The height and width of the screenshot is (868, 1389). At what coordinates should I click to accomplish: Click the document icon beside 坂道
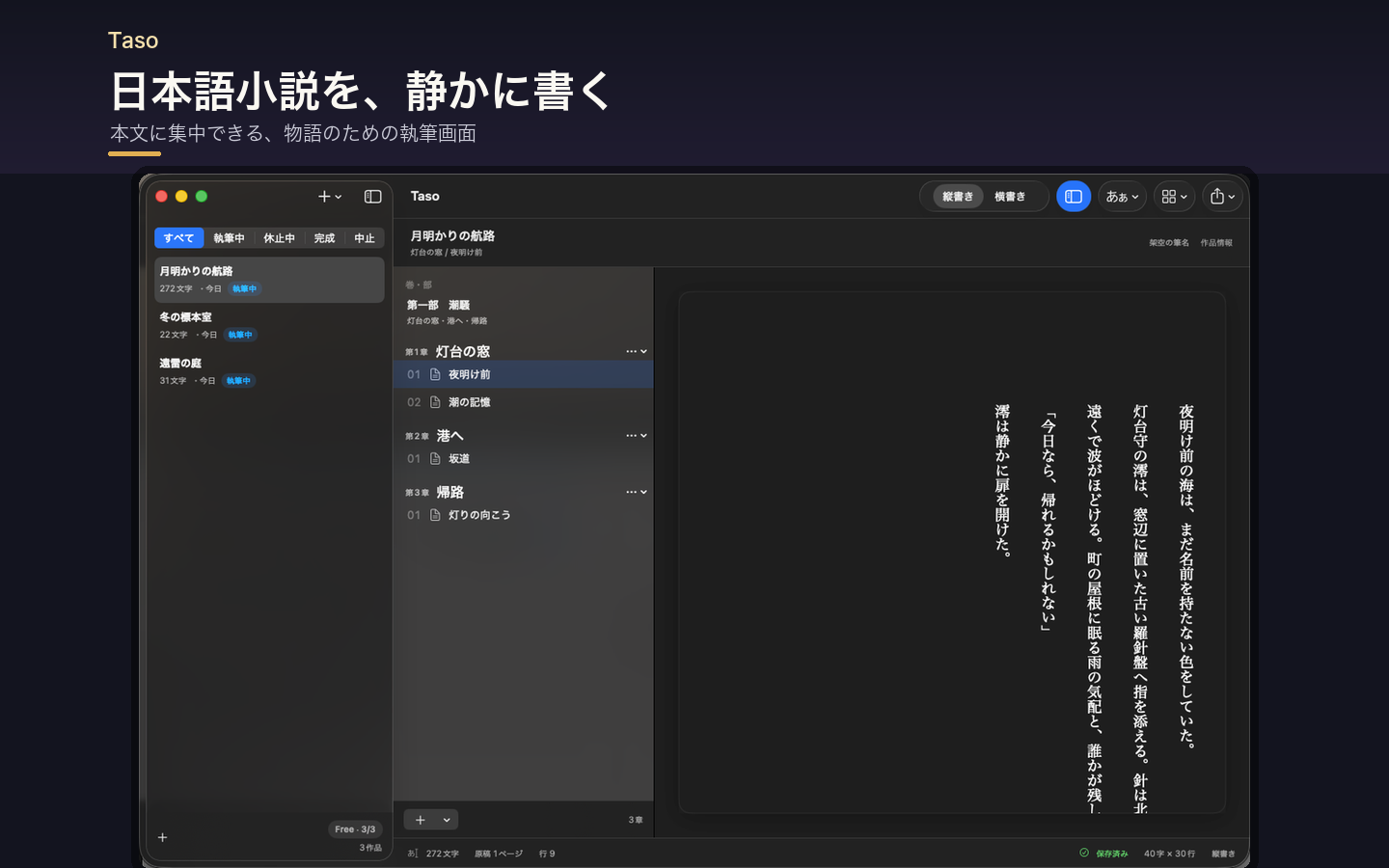(435, 459)
